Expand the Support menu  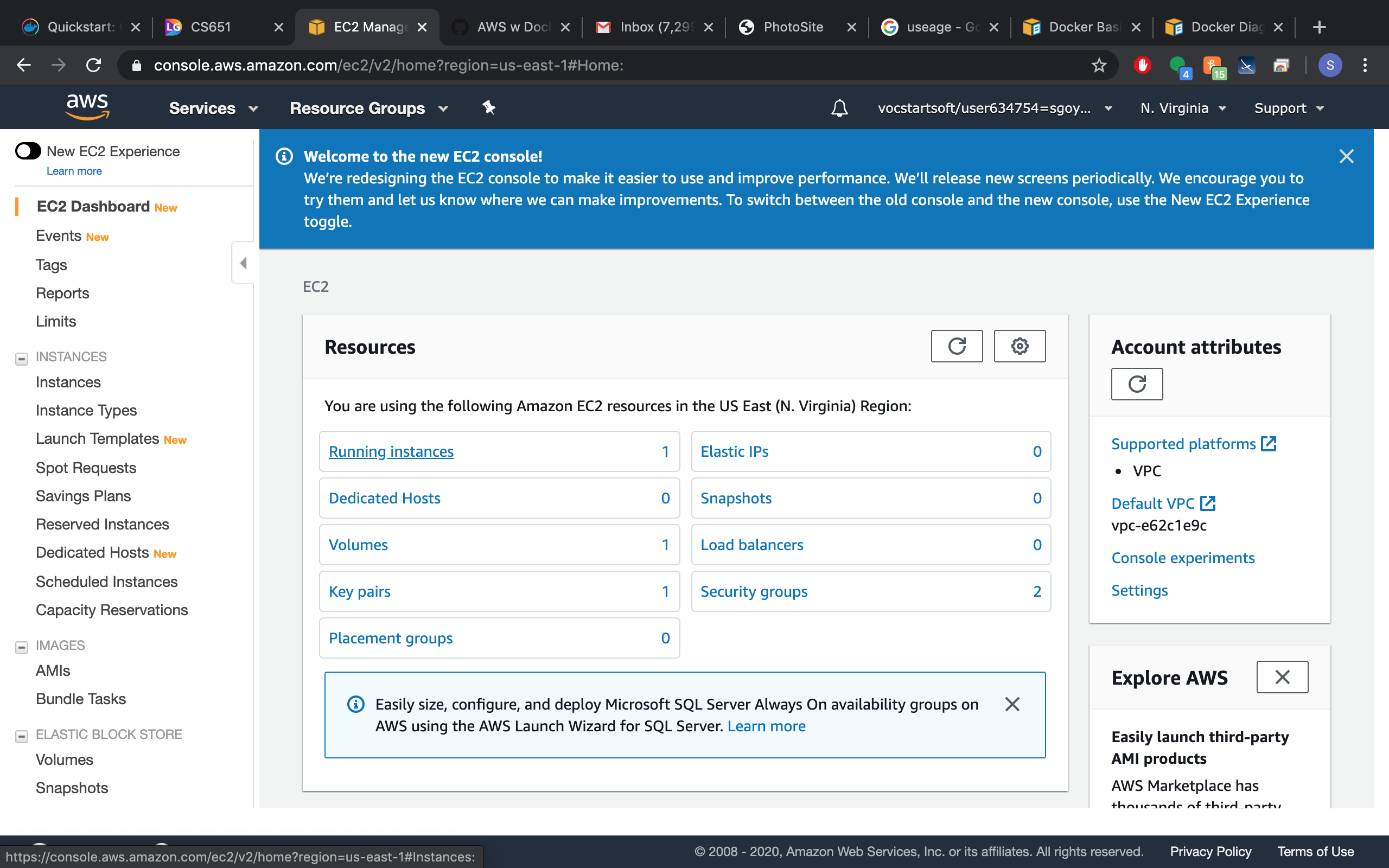1289,108
